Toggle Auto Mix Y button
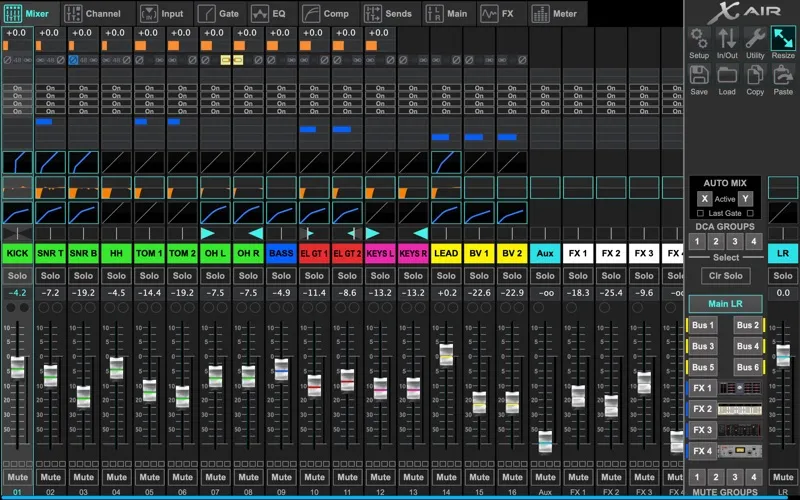This screenshot has height=500, width=800. coord(745,199)
